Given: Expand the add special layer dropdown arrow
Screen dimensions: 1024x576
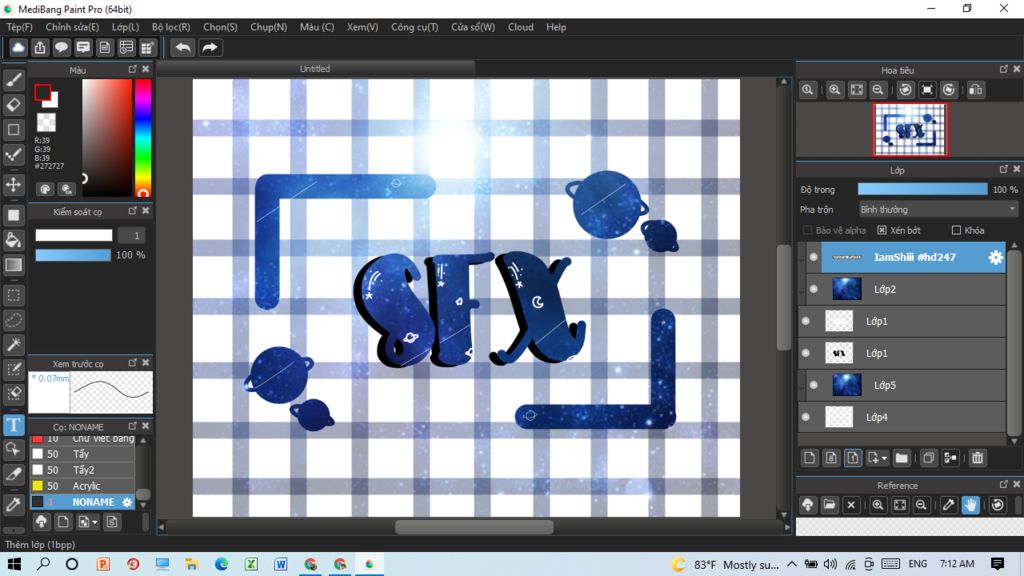Looking at the screenshot, I should coord(884,458).
